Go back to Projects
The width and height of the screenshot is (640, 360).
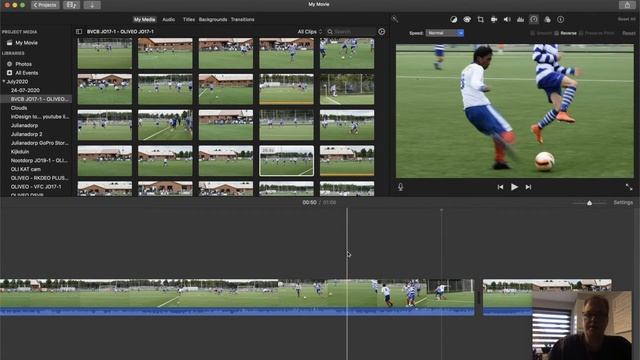[x=45, y=5]
